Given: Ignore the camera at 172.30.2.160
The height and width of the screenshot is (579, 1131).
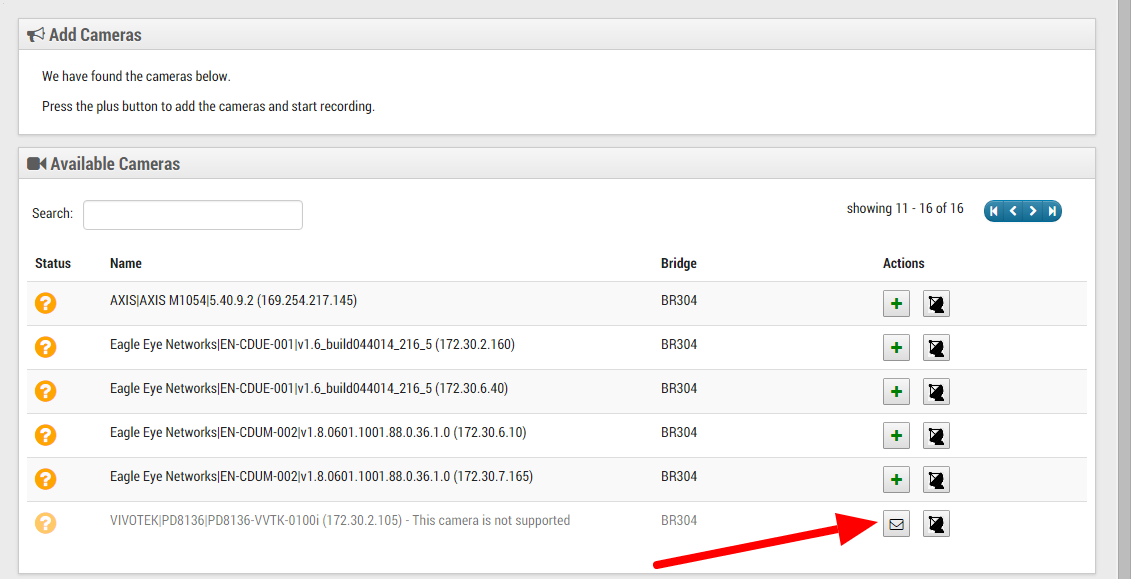Looking at the screenshot, I should point(936,348).
